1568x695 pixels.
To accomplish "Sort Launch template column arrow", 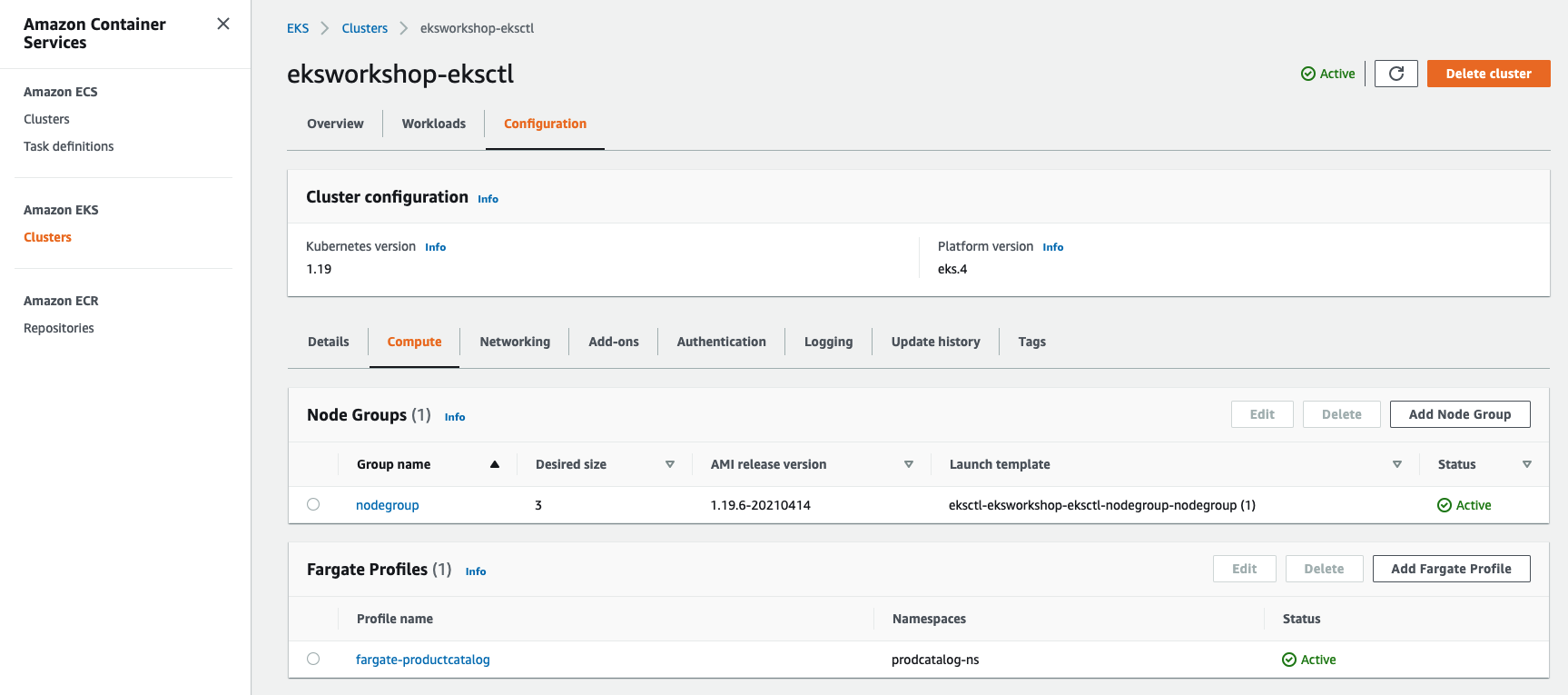I will 1397,464.
